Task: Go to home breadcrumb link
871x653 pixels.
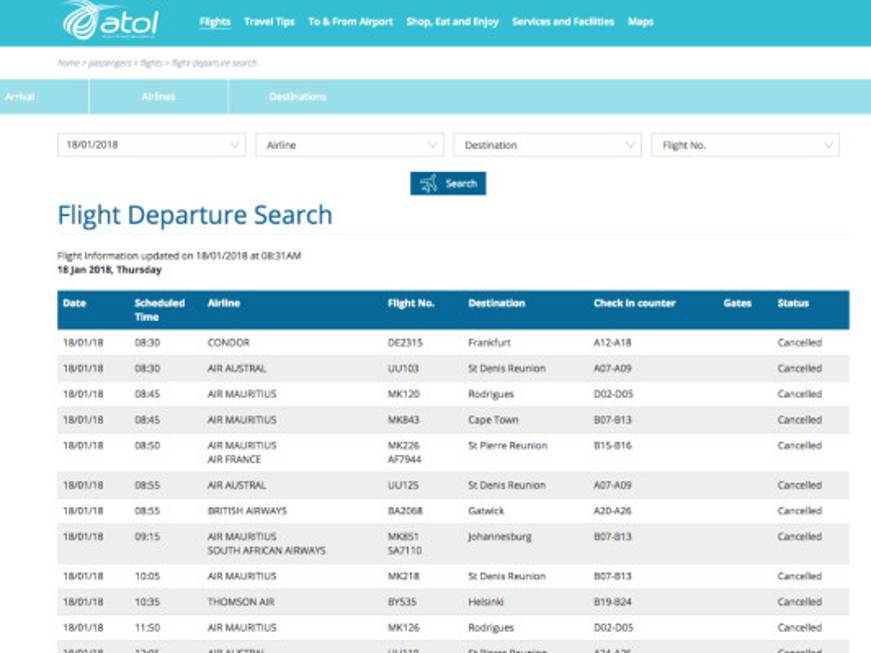Action: pos(68,63)
